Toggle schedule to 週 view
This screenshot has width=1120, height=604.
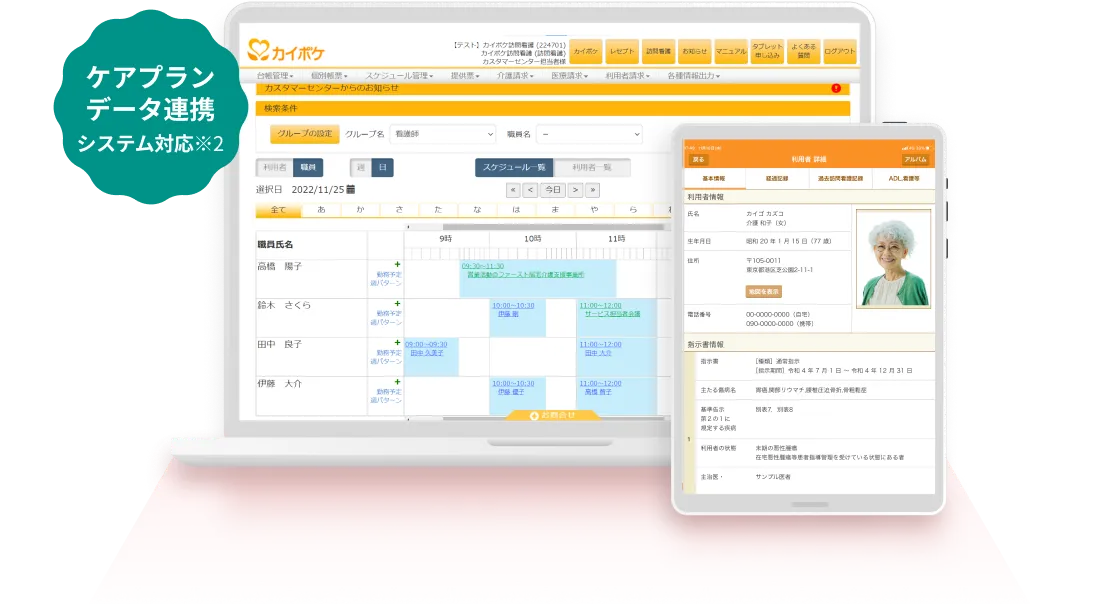tap(360, 168)
